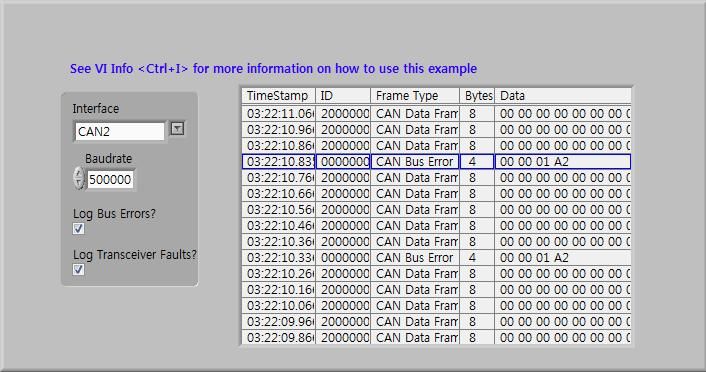Toggle the Log Bus Errors checkbox
706x372 pixels.
[x=78, y=228]
